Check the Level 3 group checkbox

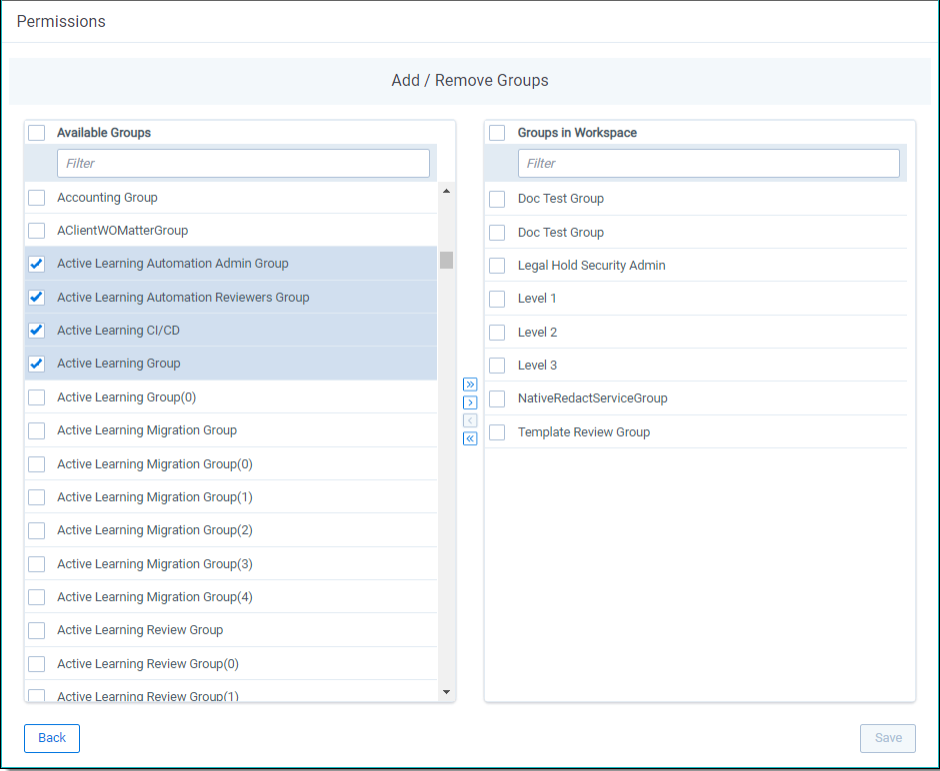pos(497,365)
